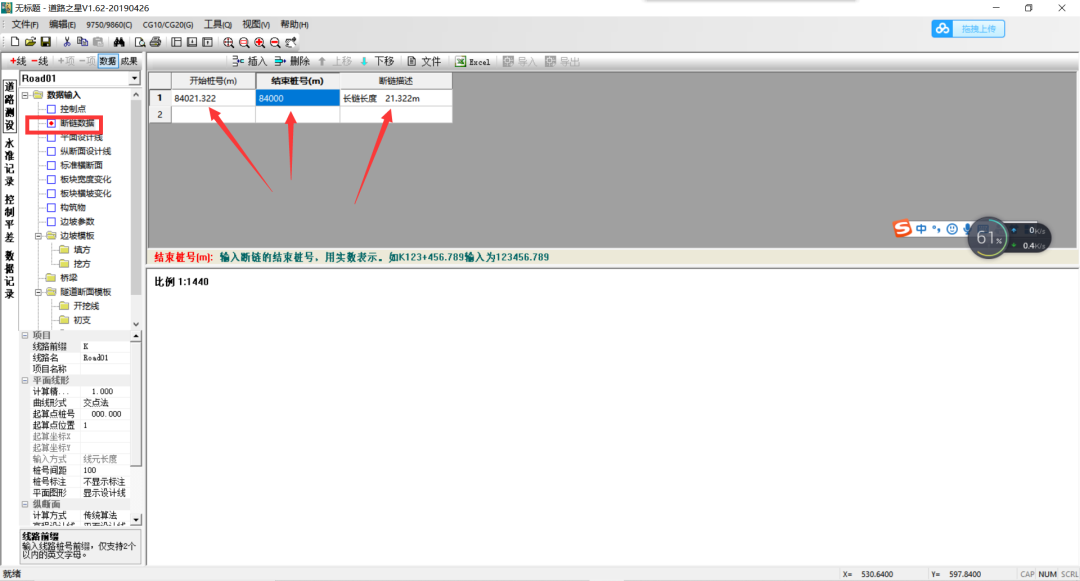1080x581 pixels.
Task: Open the 帮助(H) menu
Action: point(294,25)
